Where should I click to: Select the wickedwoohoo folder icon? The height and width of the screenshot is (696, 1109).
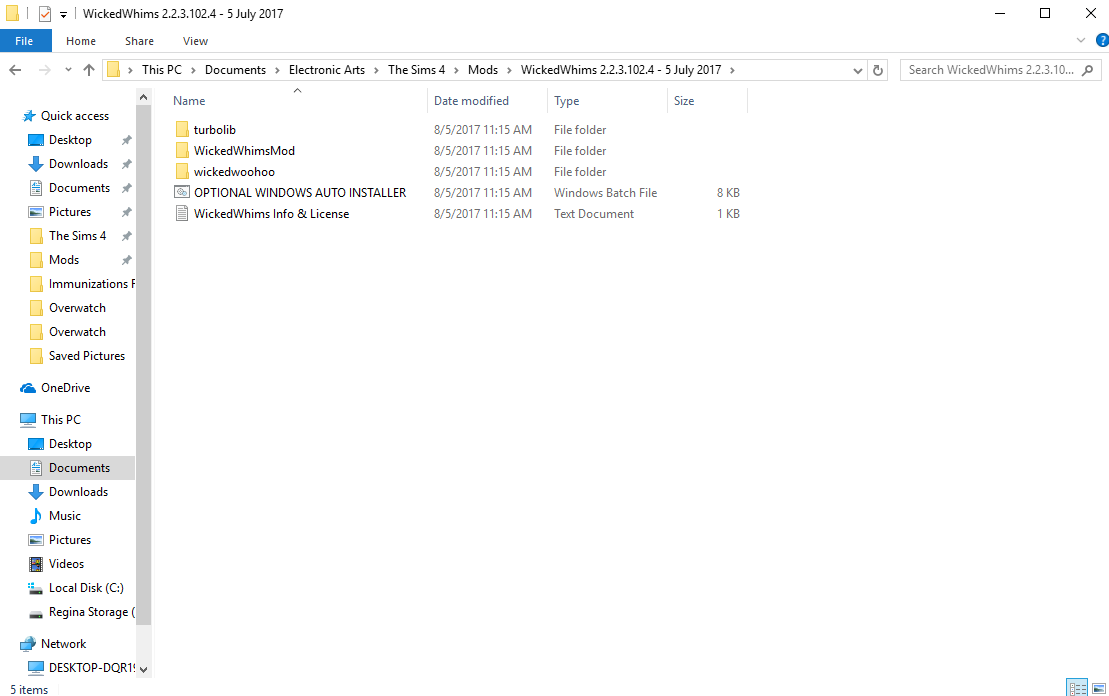(x=182, y=172)
